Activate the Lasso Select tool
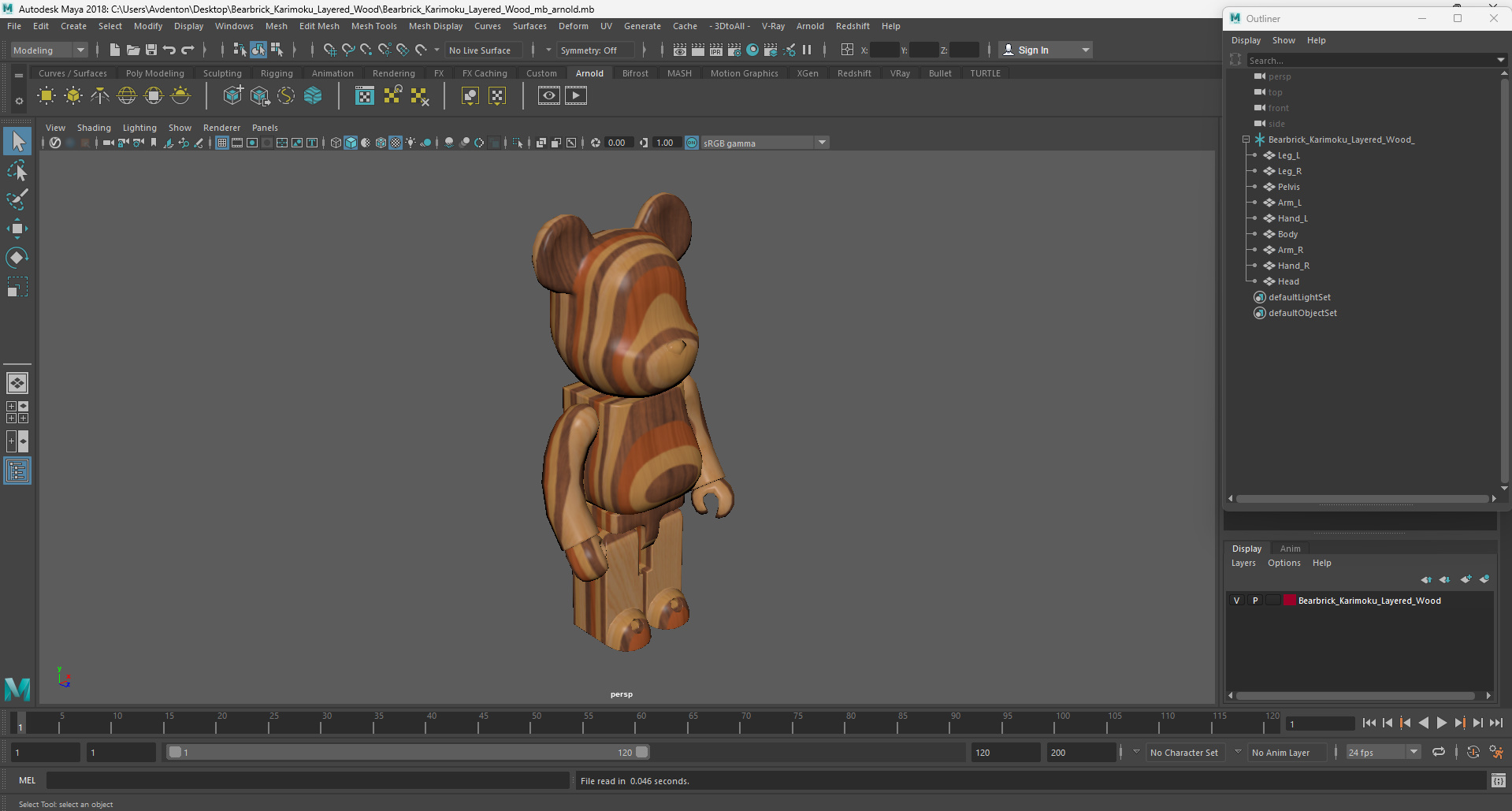Image resolution: width=1512 pixels, height=811 pixels. 17,170
